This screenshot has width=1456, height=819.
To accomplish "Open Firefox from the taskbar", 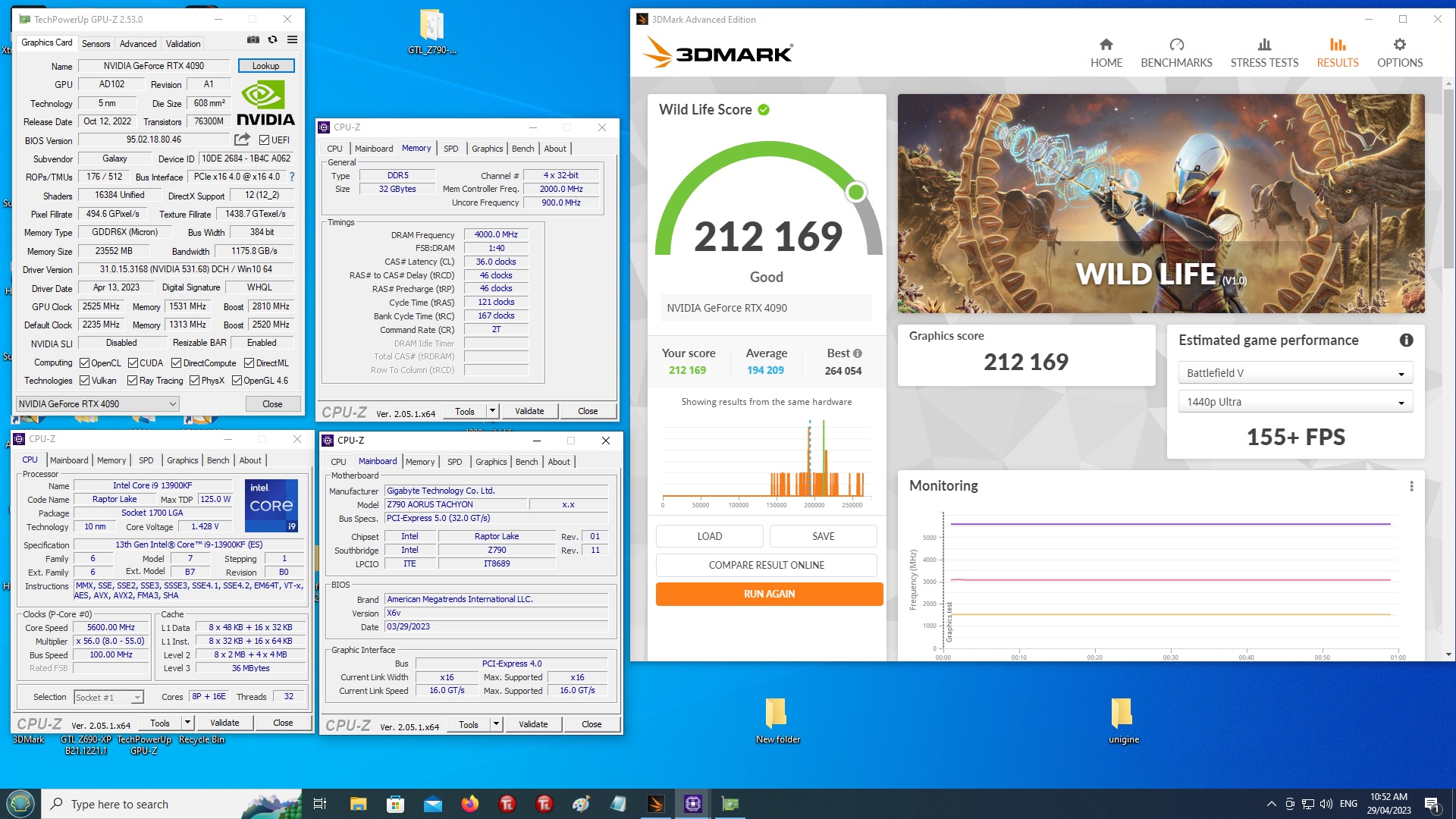I will (x=470, y=804).
